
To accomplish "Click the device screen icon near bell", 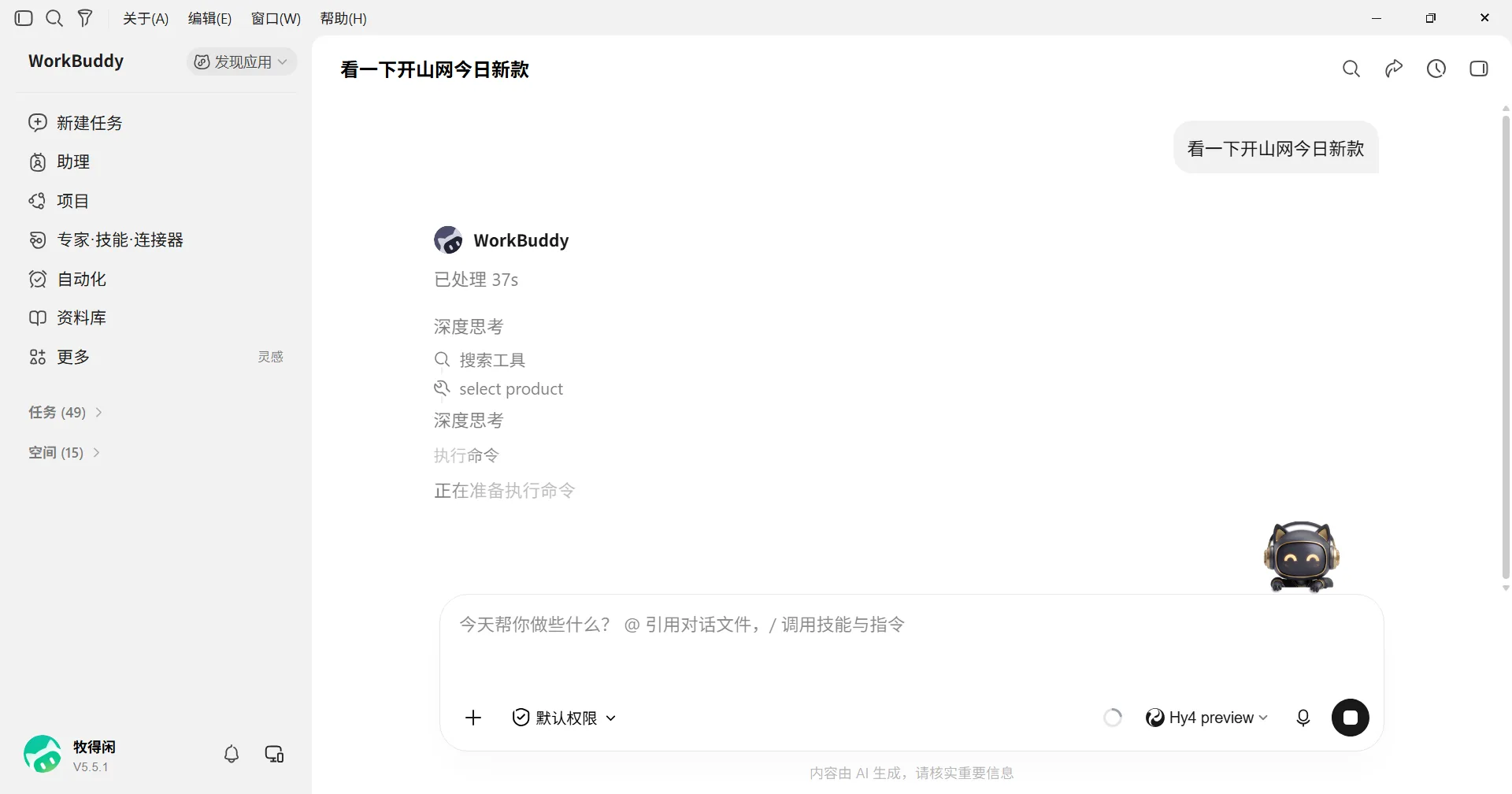I will click(x=274, y=754).
